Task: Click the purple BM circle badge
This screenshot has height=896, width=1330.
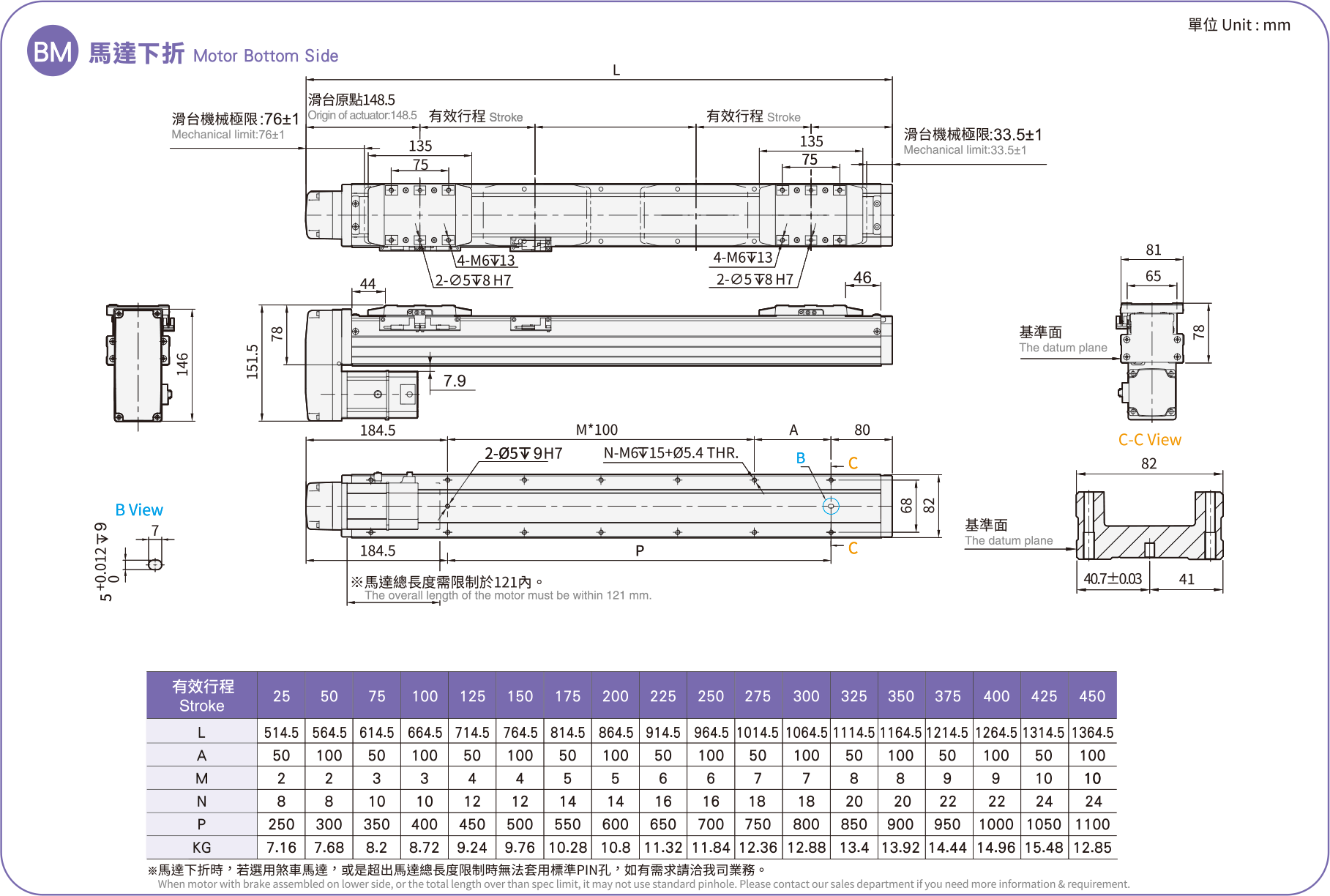Action: (x=52, y=51)
